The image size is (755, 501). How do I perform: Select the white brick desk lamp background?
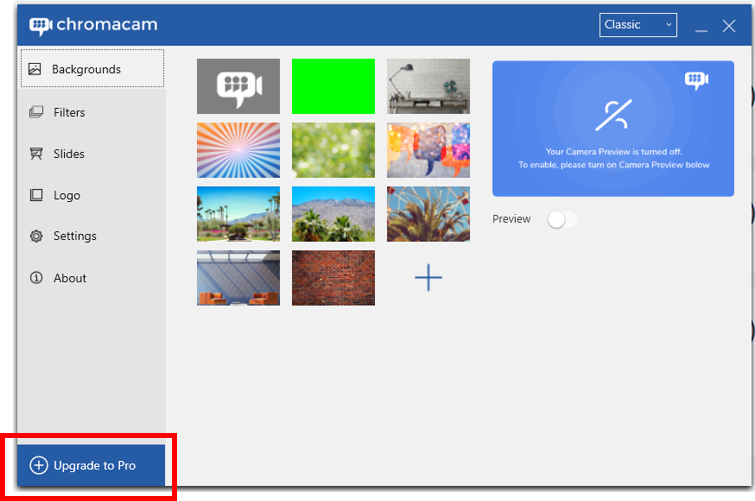429,86
